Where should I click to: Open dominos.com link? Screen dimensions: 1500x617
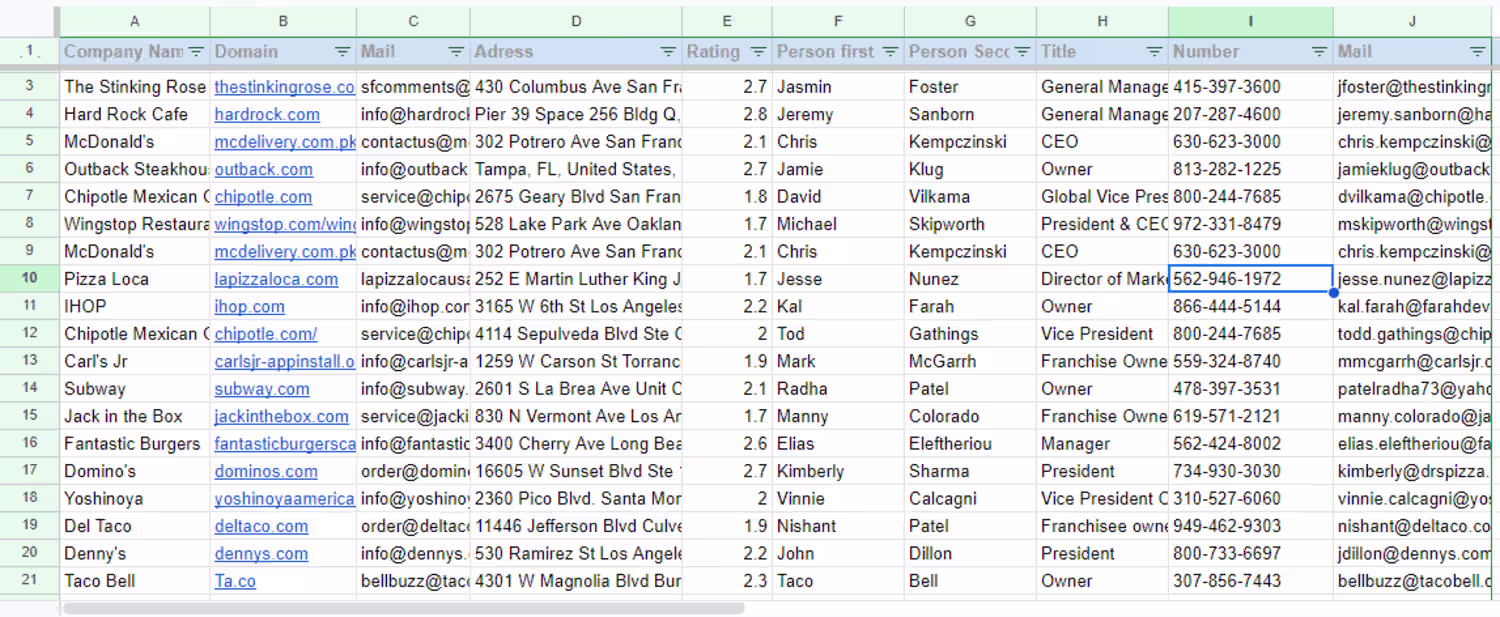tap(266, 471)
